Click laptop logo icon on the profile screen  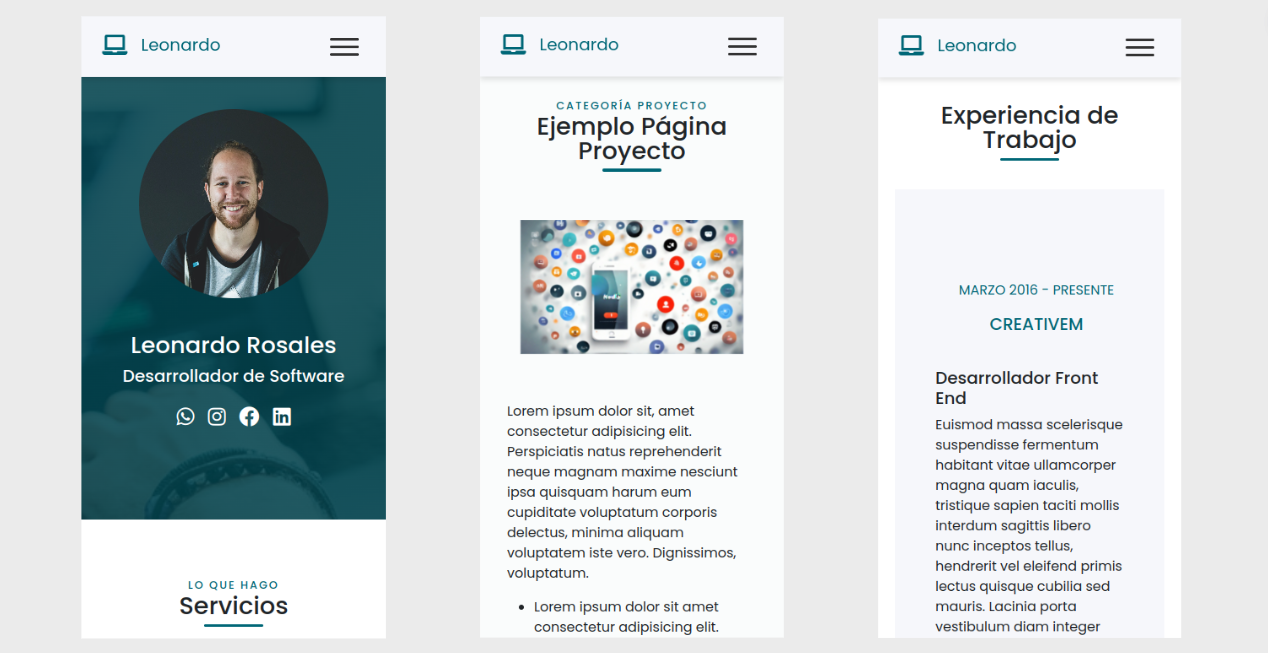115,45
